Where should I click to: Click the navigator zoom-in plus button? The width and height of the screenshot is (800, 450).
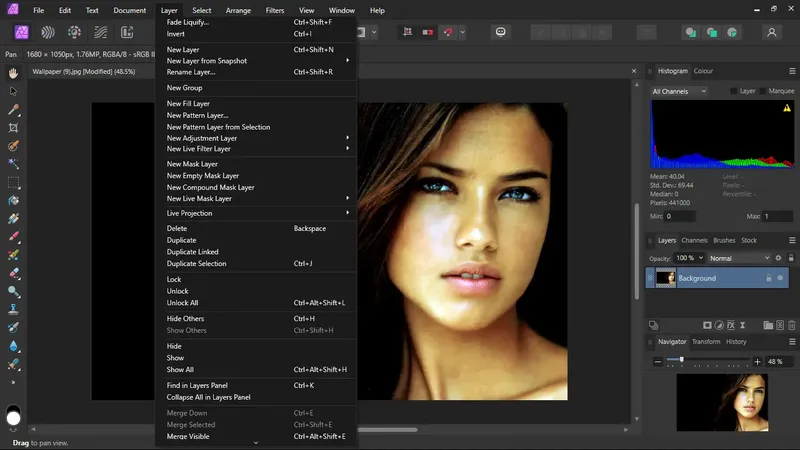click(x=757, y=361)
